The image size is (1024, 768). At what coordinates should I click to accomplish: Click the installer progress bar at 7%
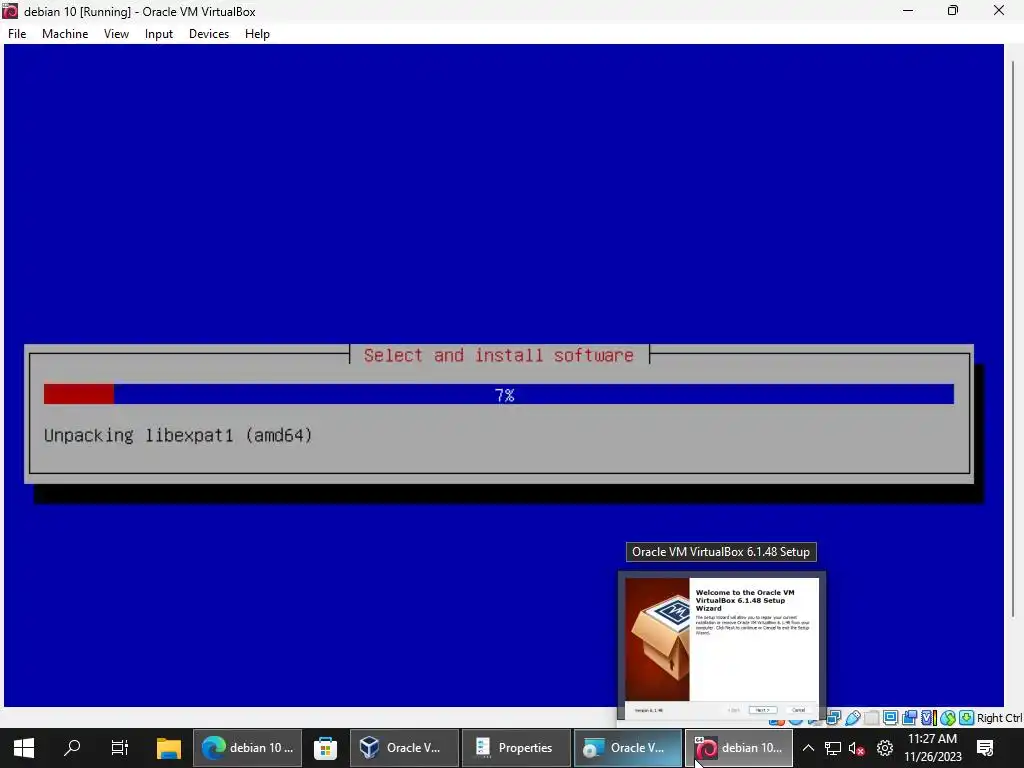tap(498, 394)
